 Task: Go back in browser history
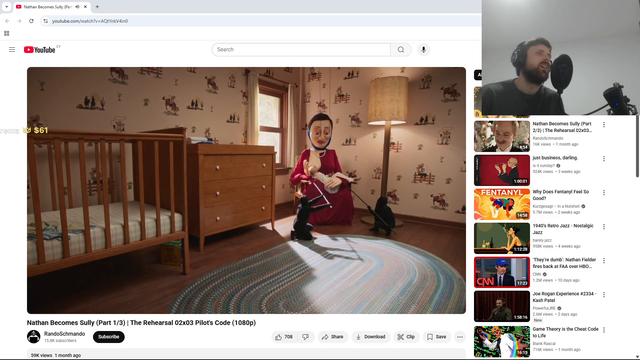click(x=7, y=21)
